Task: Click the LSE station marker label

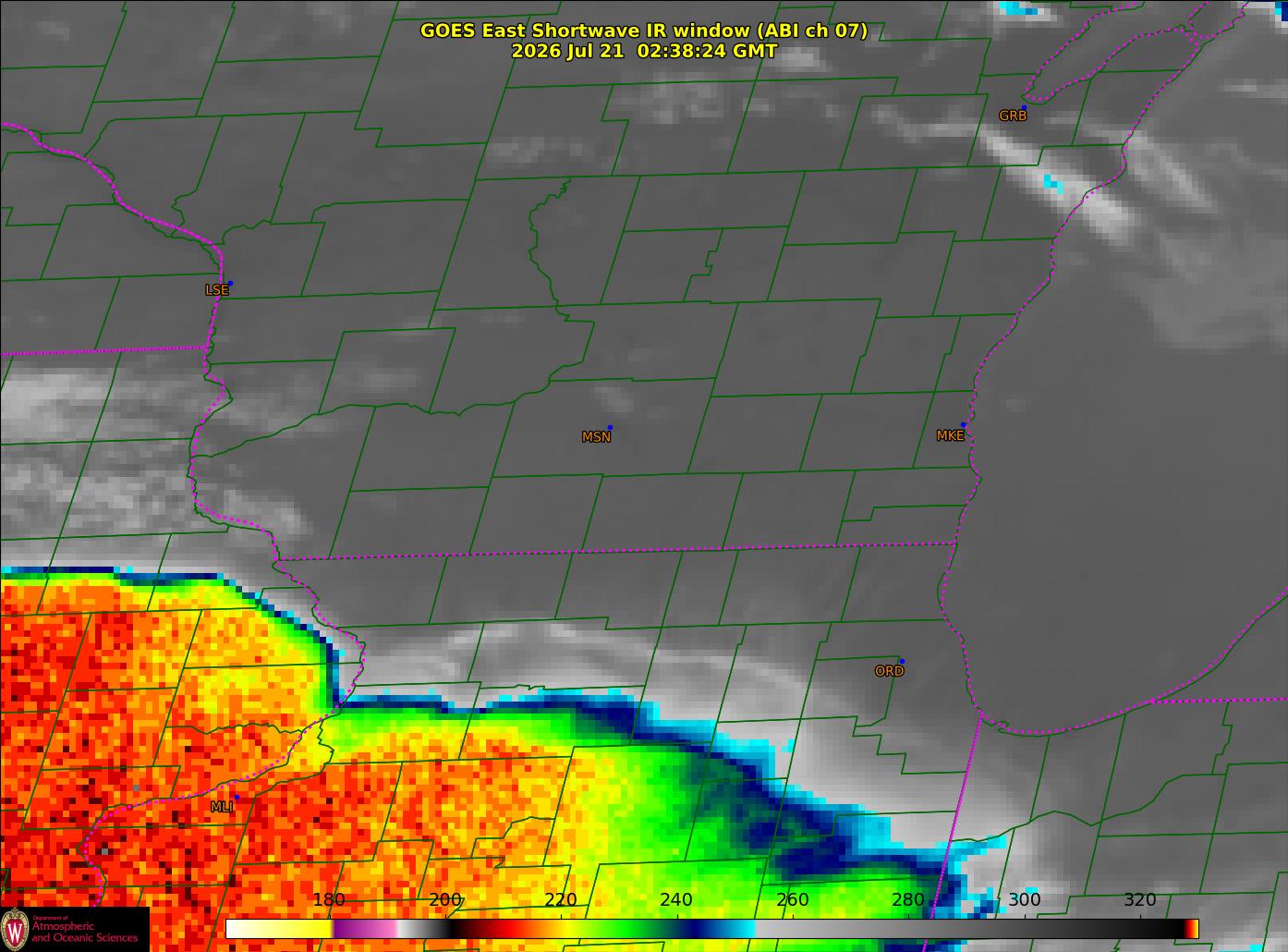Action: [x=216, y=289]
